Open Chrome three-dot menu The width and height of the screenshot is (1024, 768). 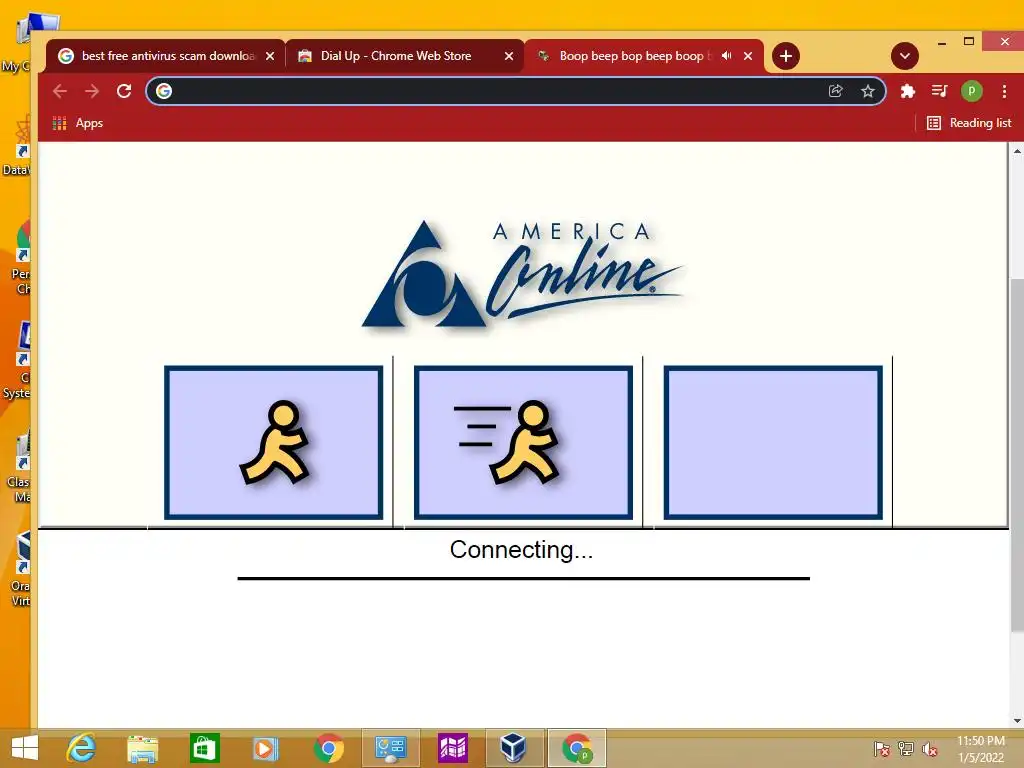[1004, 91]
